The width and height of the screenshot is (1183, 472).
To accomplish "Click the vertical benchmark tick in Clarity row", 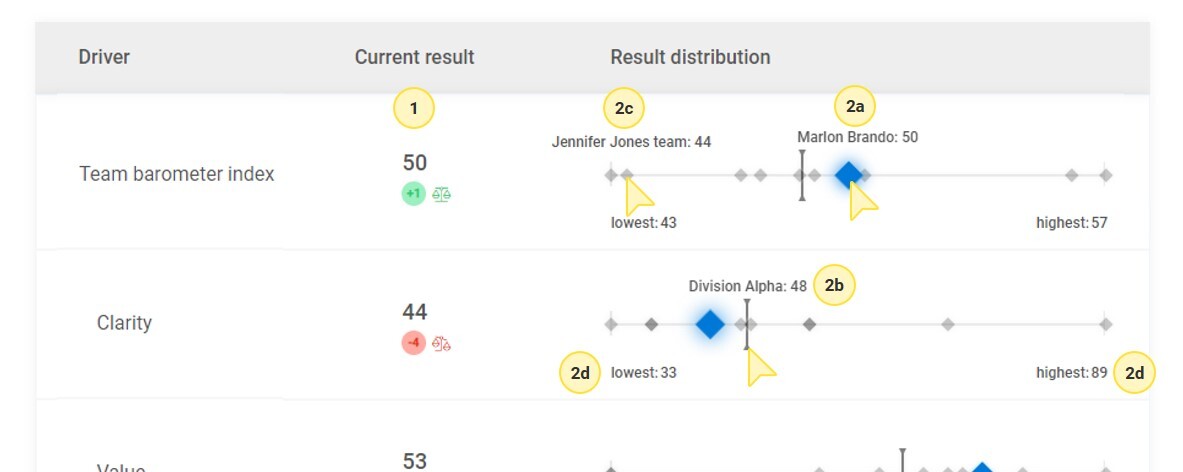I will 747,324.
